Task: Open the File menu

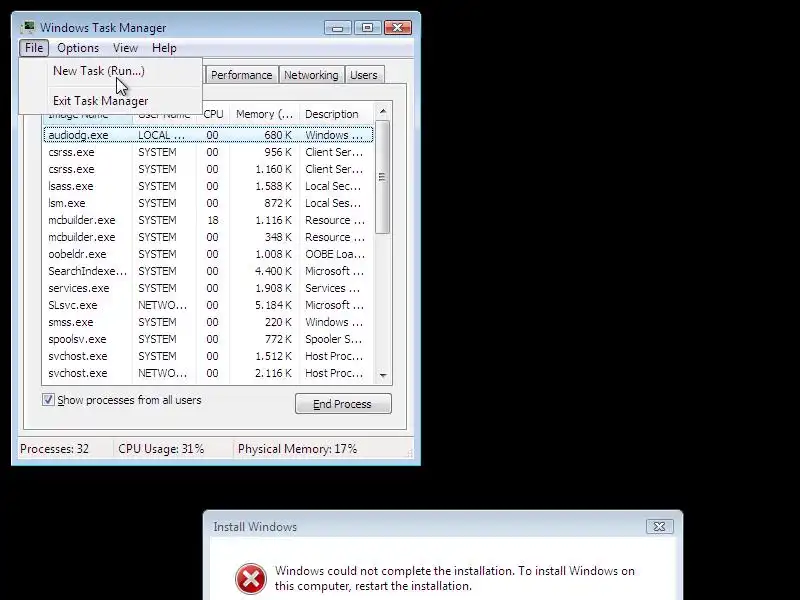Action: click(34, 48)
